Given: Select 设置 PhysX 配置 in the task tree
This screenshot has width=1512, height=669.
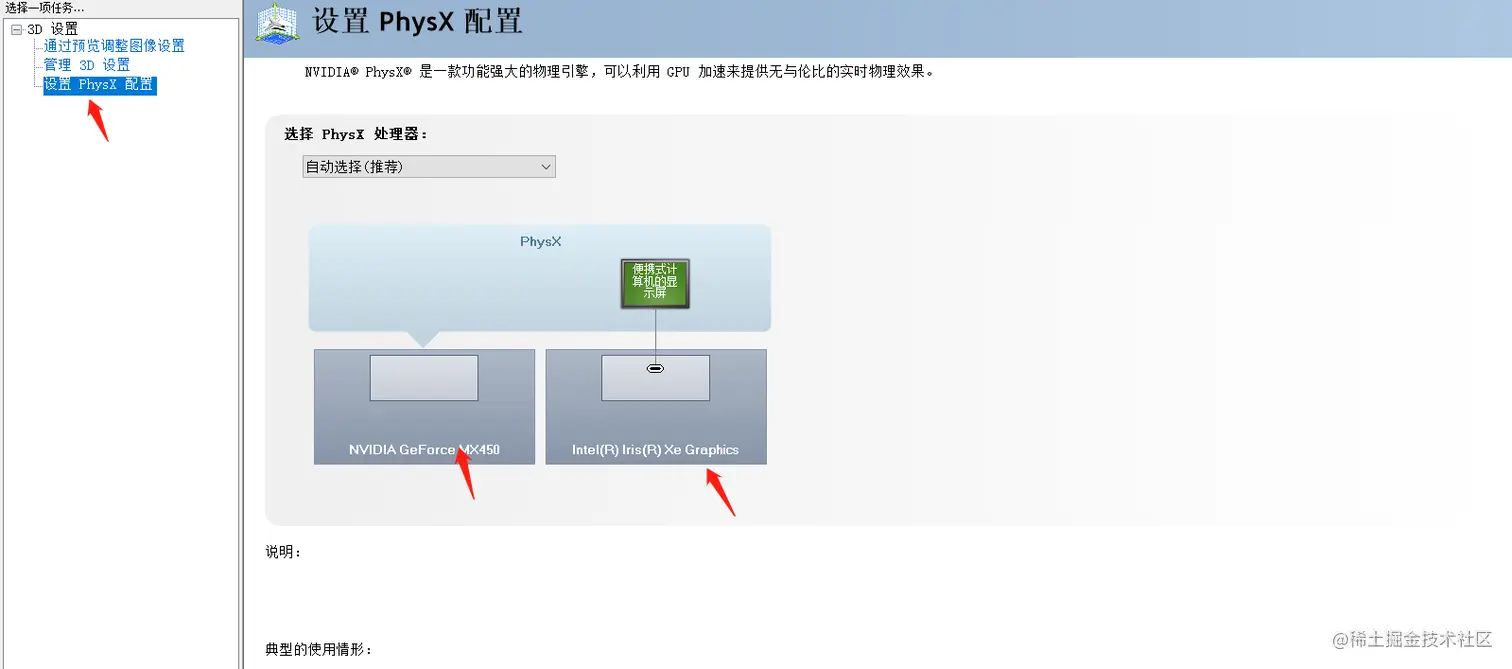Looking at the screenshot, I should (99, 85).
